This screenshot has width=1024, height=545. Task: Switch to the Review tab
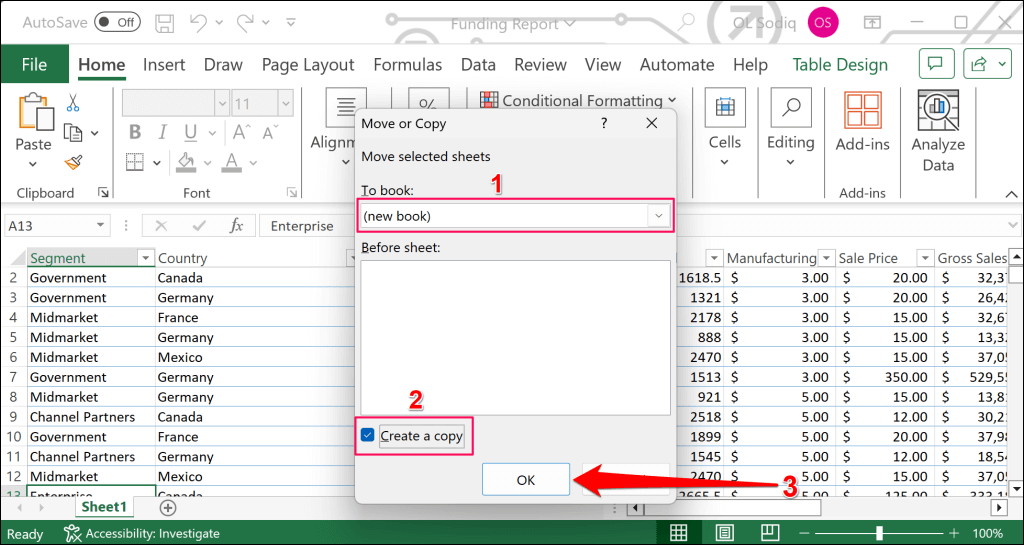click(x=540, y=65)
